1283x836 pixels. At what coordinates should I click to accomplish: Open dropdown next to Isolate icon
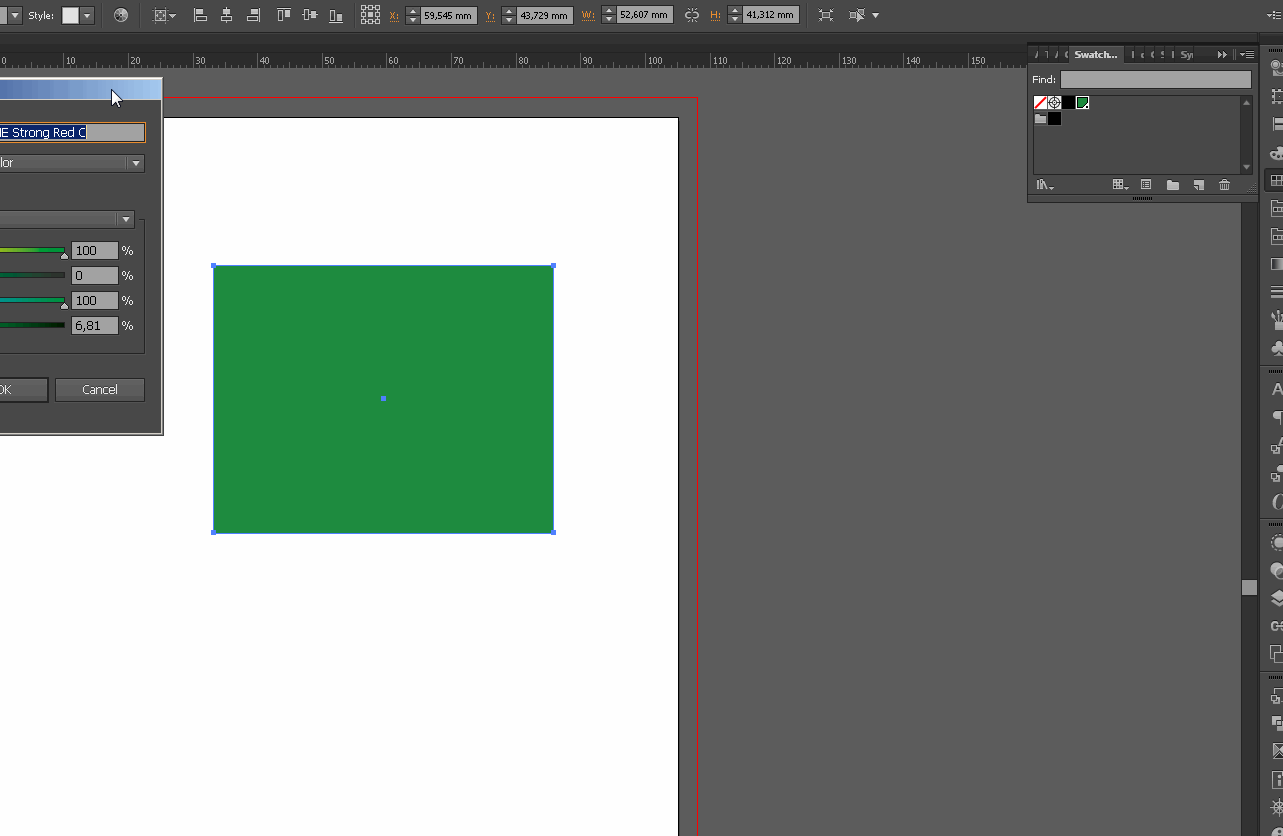[x=876, y=15]
